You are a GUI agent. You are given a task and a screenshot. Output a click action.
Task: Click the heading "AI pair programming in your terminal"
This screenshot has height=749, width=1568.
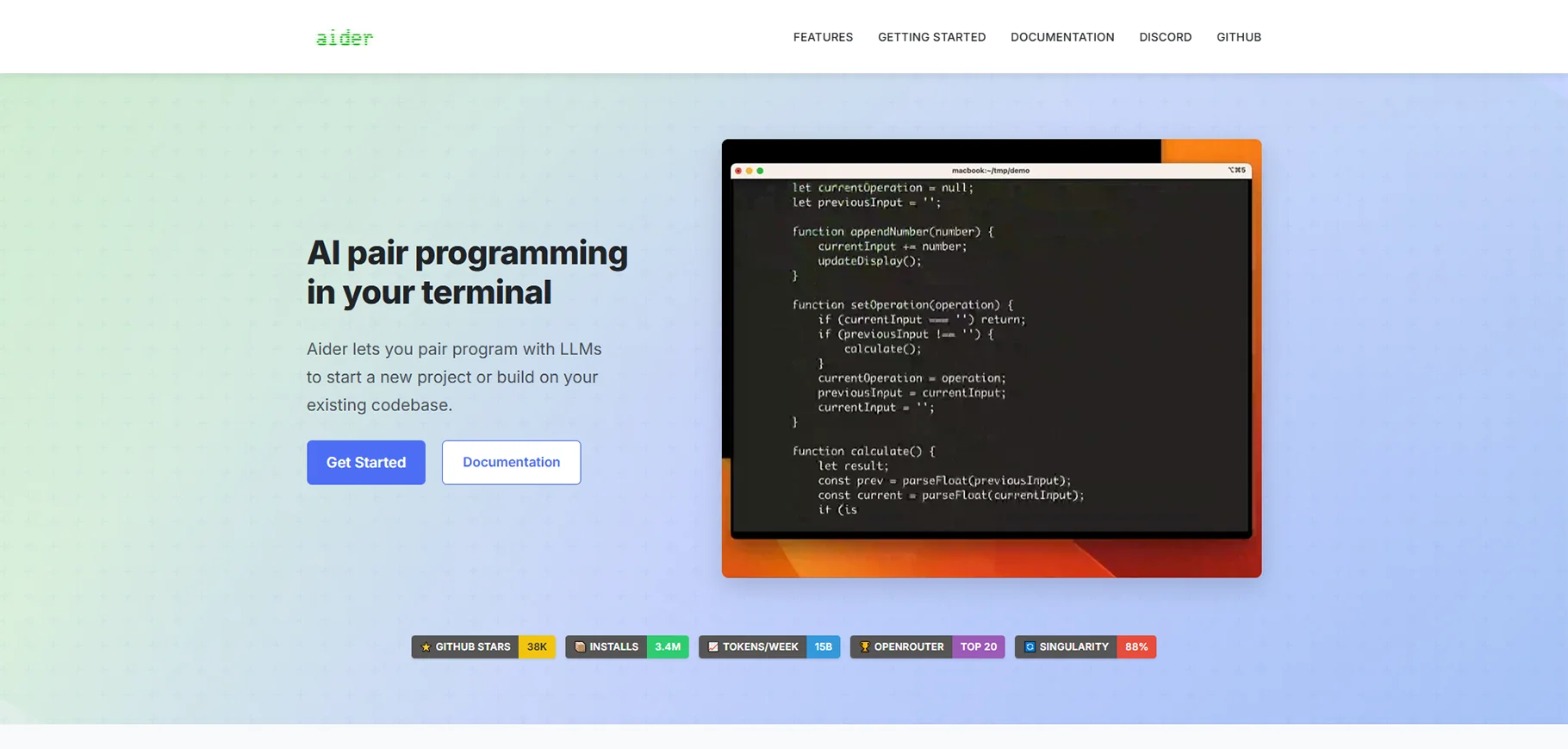(468, 272)
